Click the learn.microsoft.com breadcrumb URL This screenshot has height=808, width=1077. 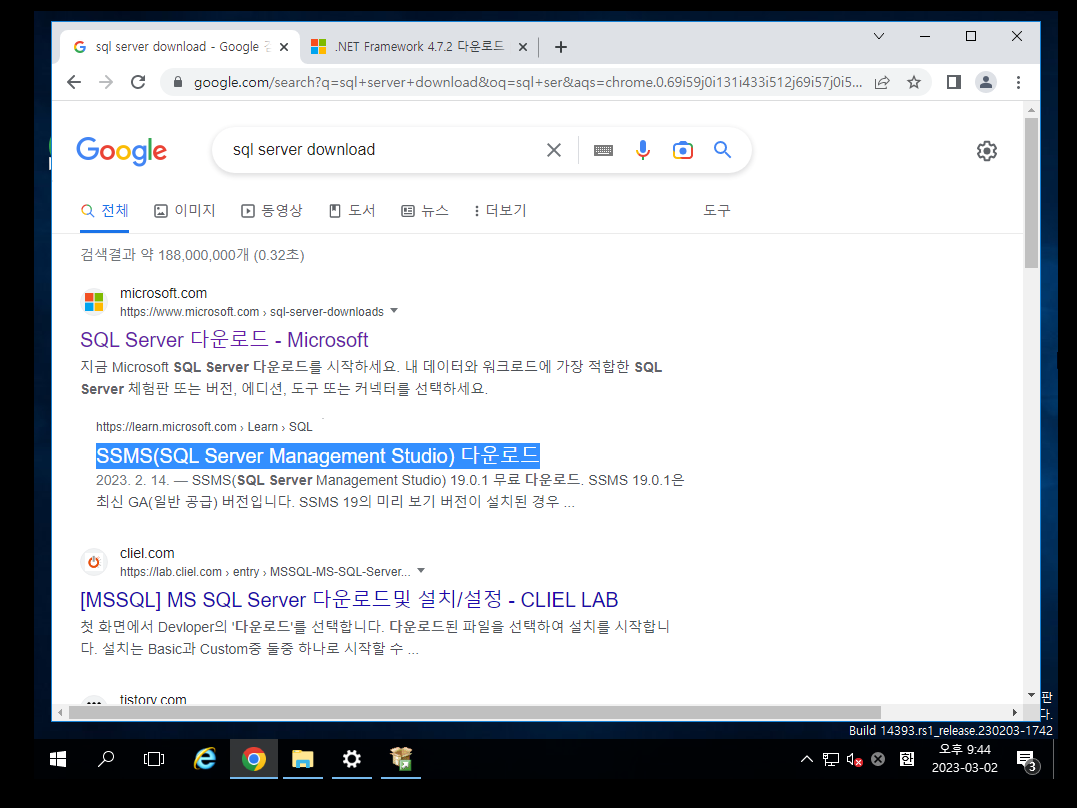204,427
